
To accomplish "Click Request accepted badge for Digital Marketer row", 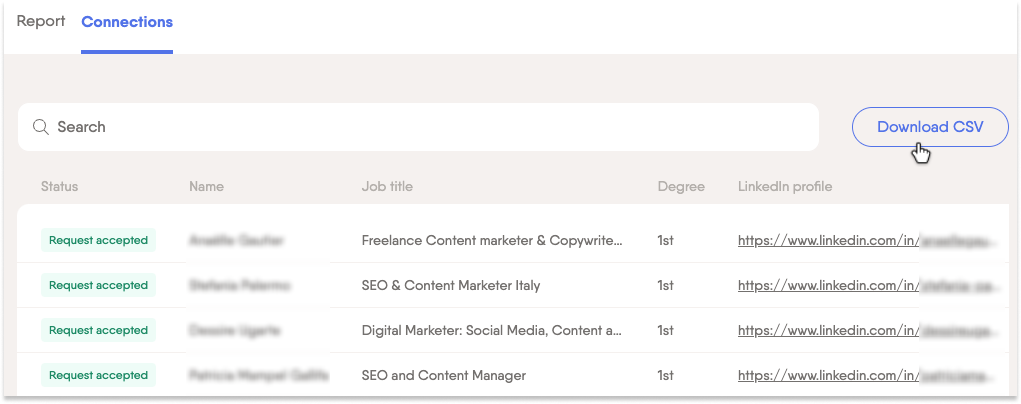I will [98, 330].
